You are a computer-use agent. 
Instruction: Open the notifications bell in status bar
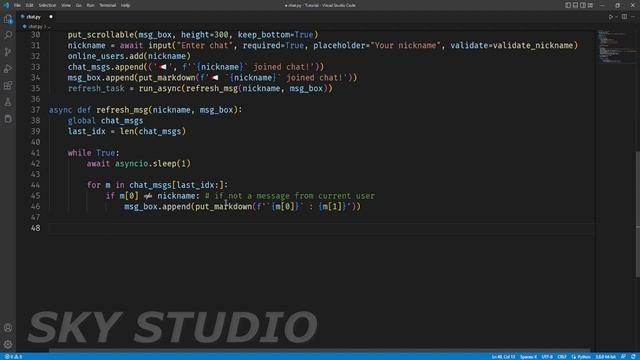[x=633, y=357]
